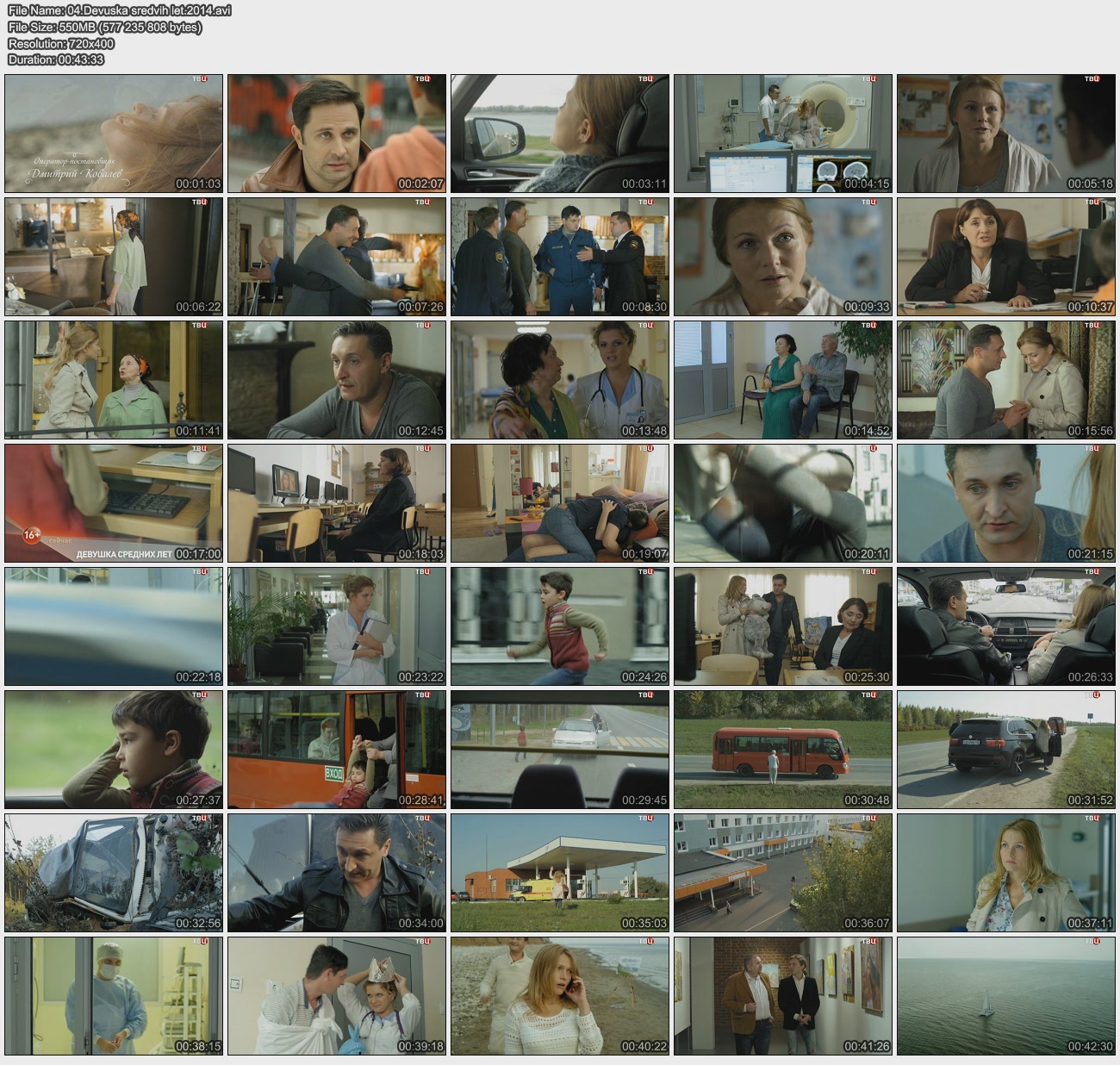This screenshot has width=1120, height=1065.
Task: Click the sailboat on sea thumbnail 00:42:30
Action: [1005, 996]
